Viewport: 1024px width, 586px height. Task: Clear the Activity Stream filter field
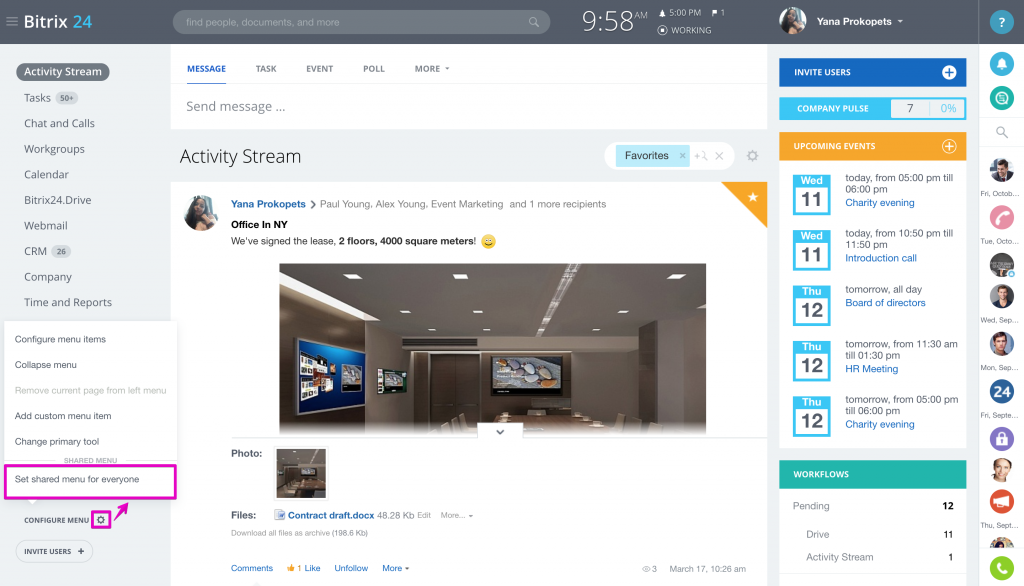coord(719,155)
